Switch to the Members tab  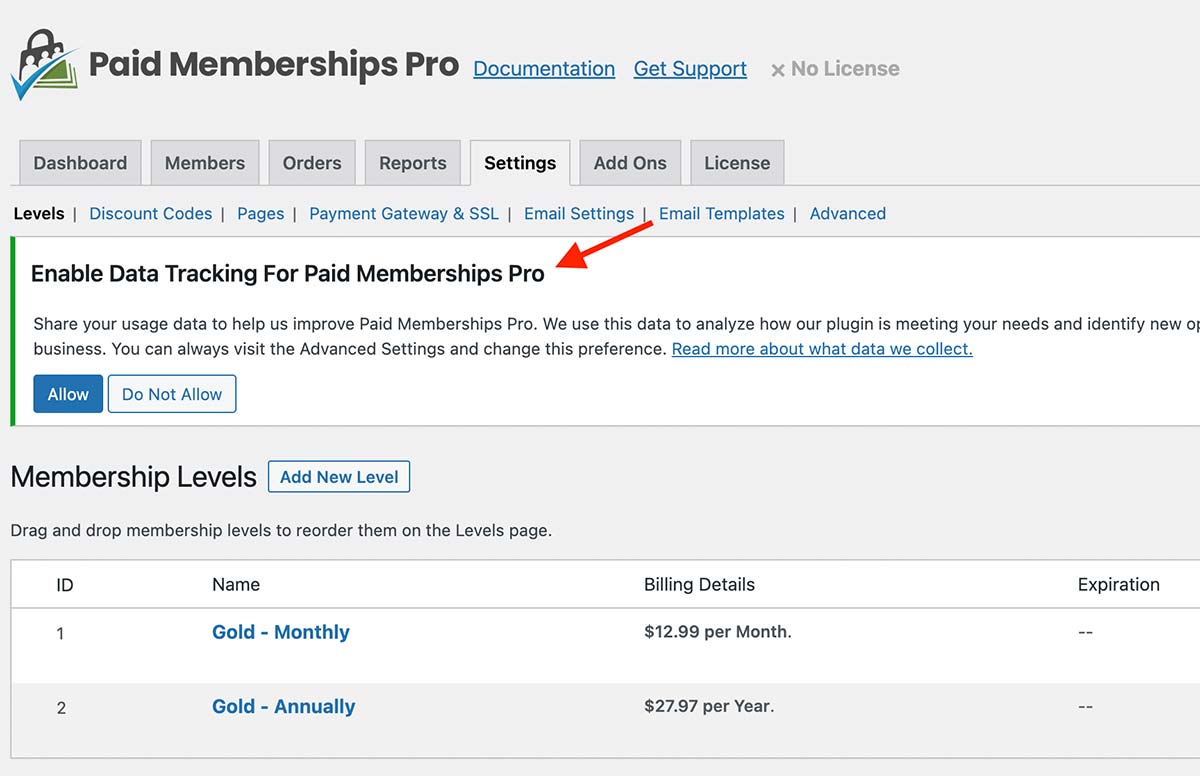click(x=205, y=162)
